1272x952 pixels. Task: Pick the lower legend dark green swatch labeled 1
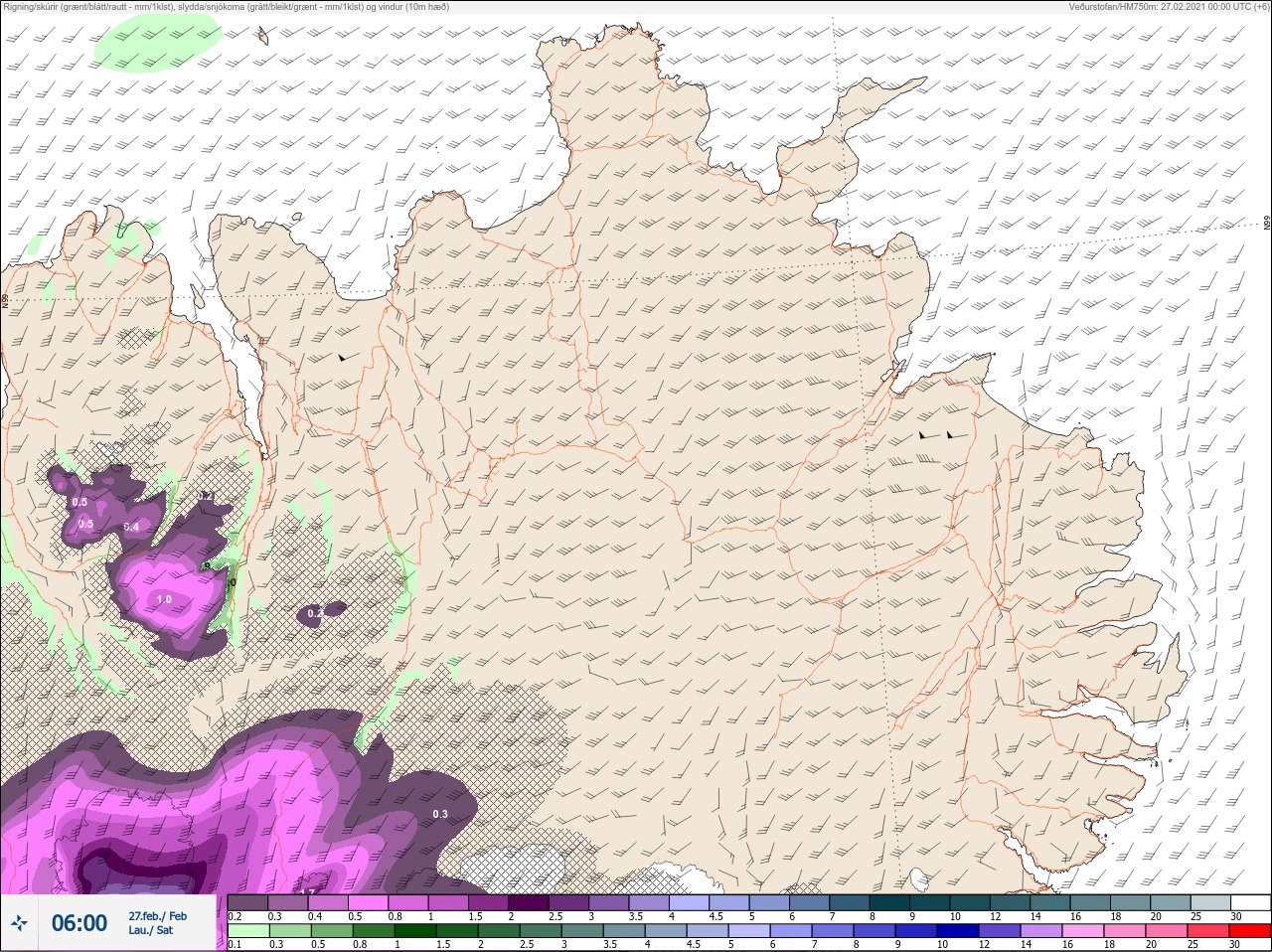[x=413, y=931]
